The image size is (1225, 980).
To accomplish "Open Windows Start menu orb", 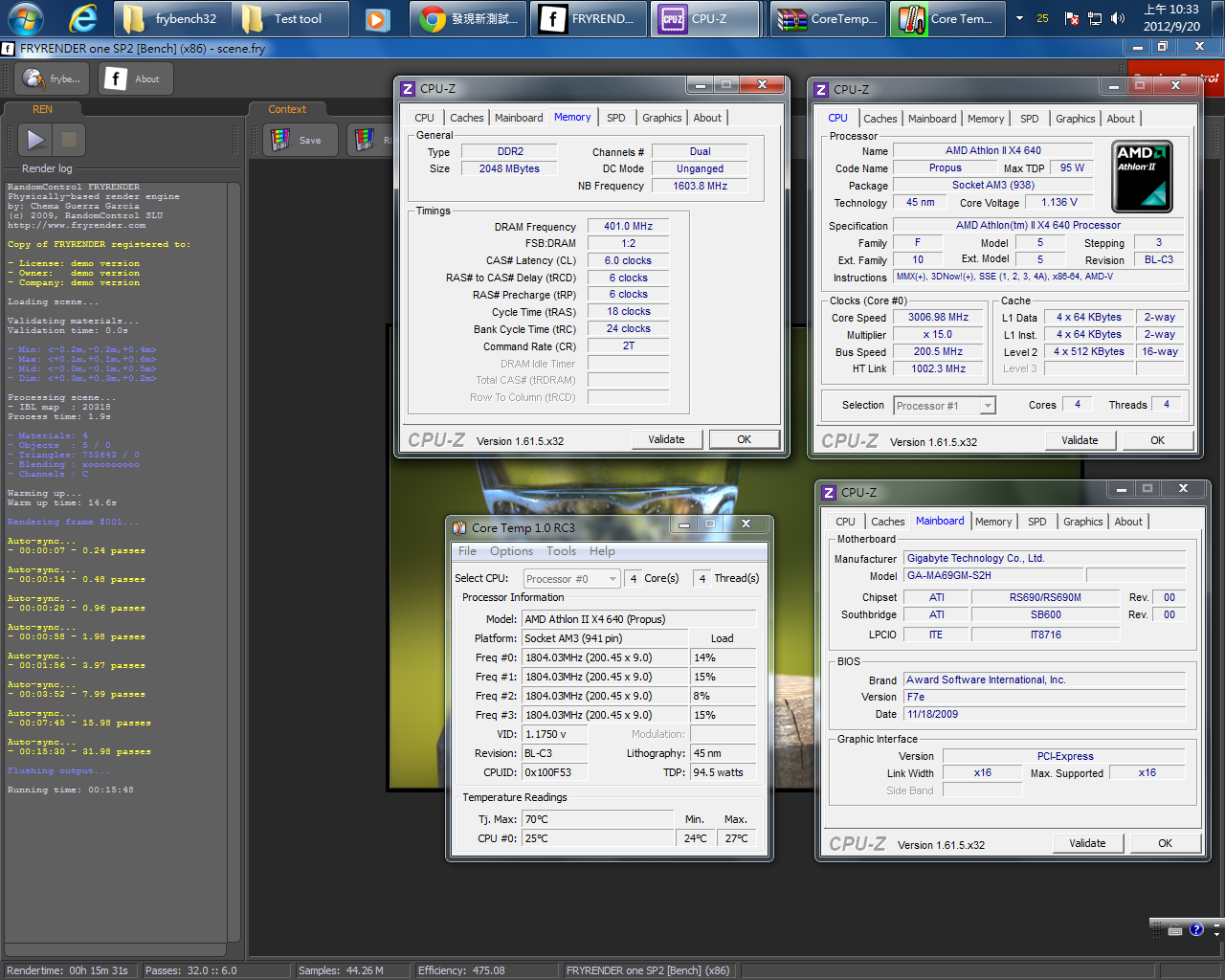I will point(25,18).
